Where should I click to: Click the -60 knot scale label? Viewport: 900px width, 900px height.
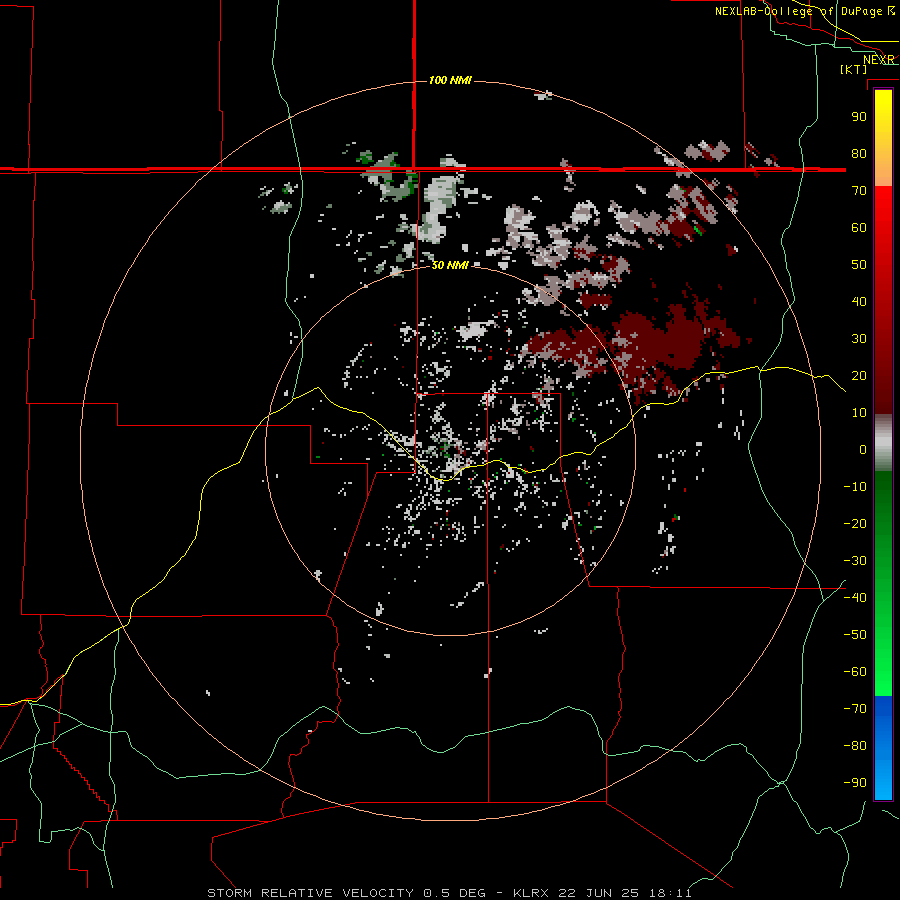855,672
